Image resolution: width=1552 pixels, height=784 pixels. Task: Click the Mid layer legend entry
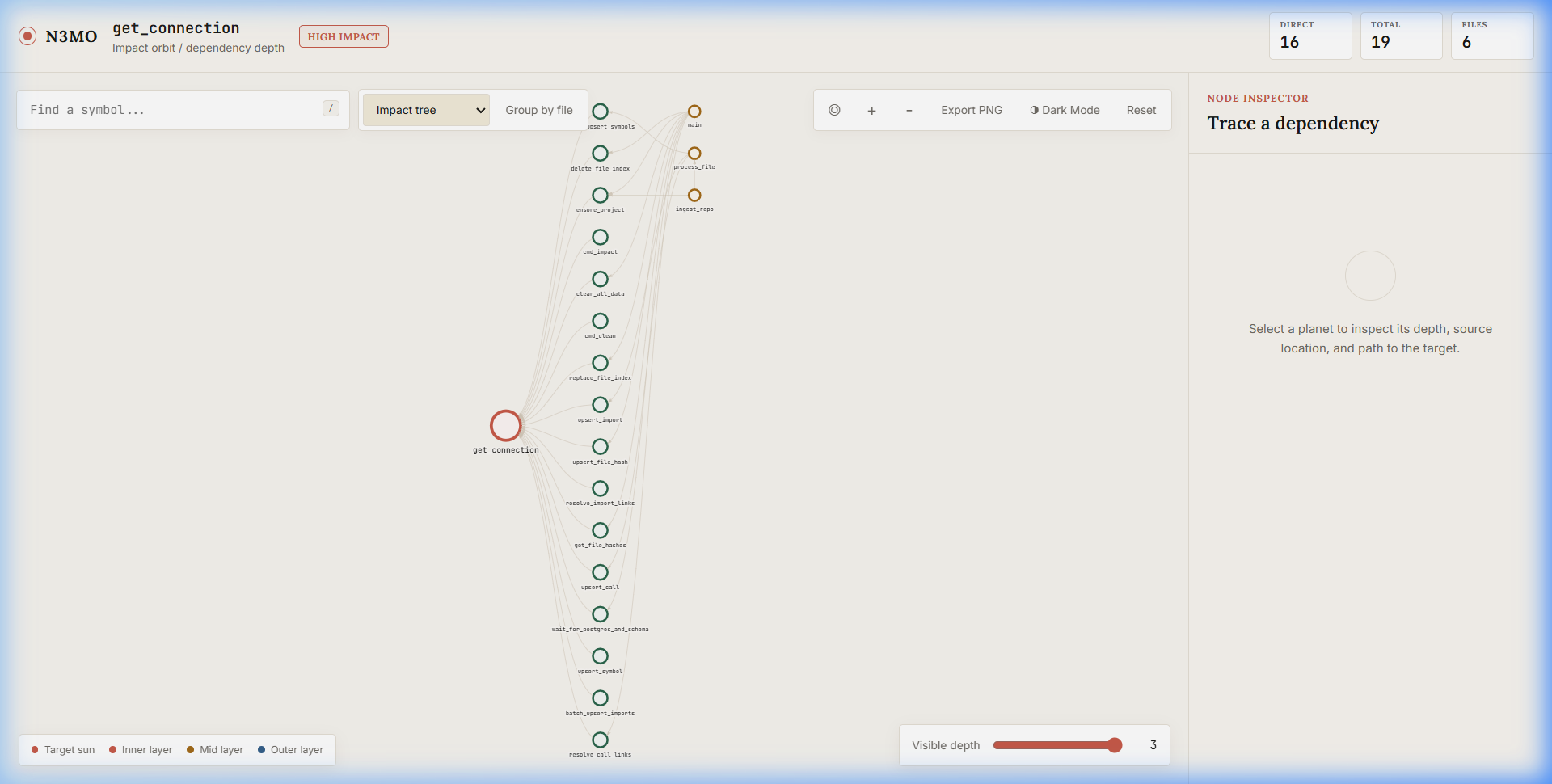215,750
